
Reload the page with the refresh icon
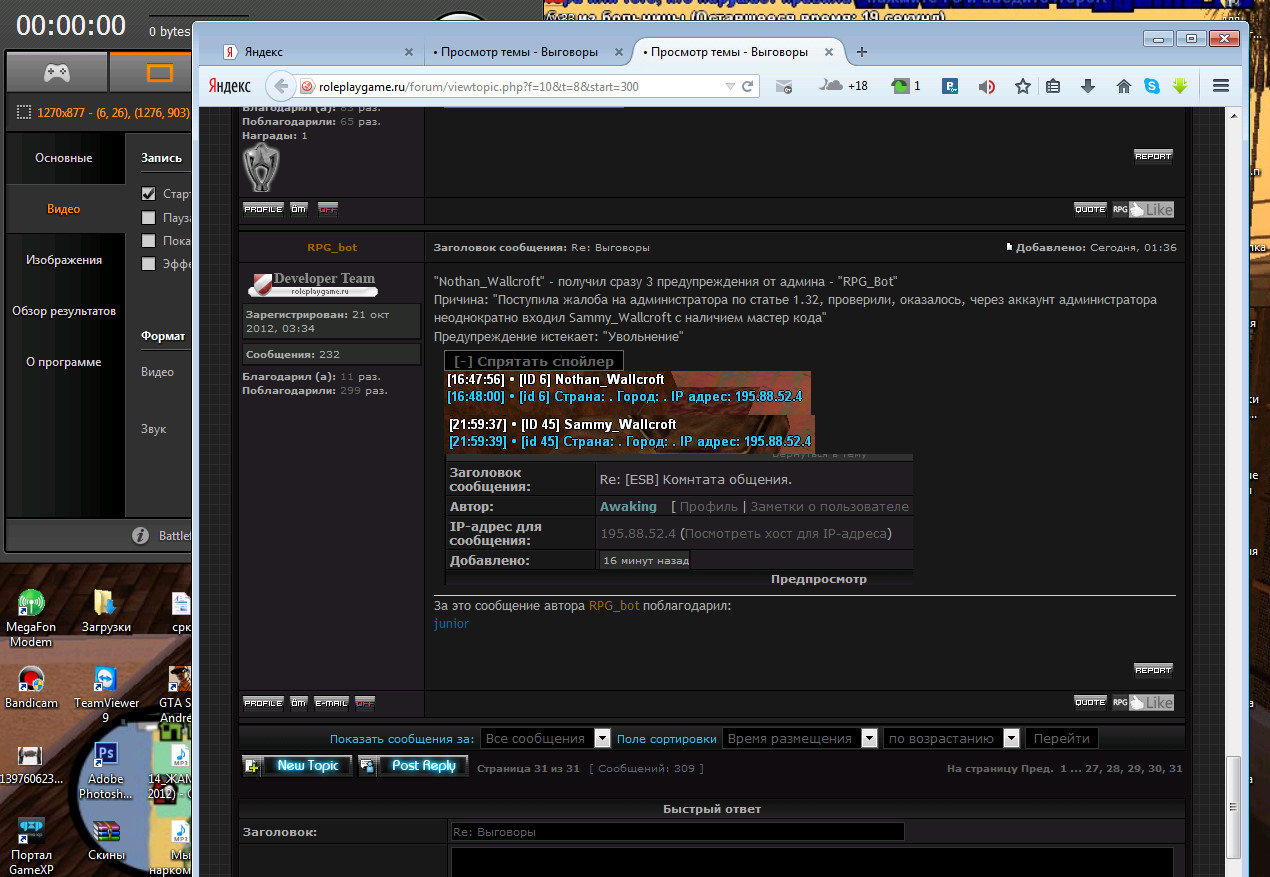pos(747,87)
